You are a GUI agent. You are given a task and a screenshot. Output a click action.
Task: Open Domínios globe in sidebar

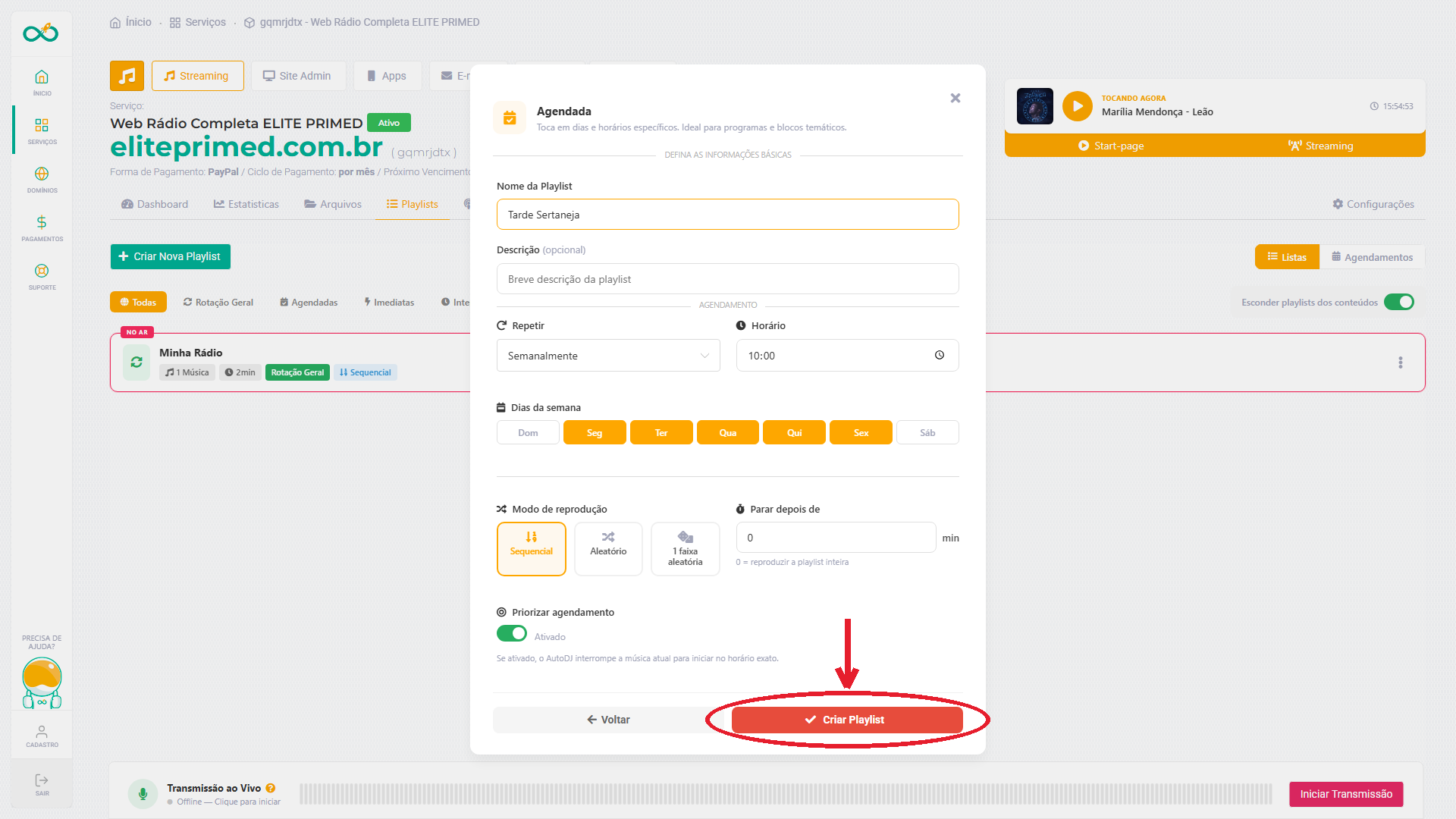[x=42, y=179]
